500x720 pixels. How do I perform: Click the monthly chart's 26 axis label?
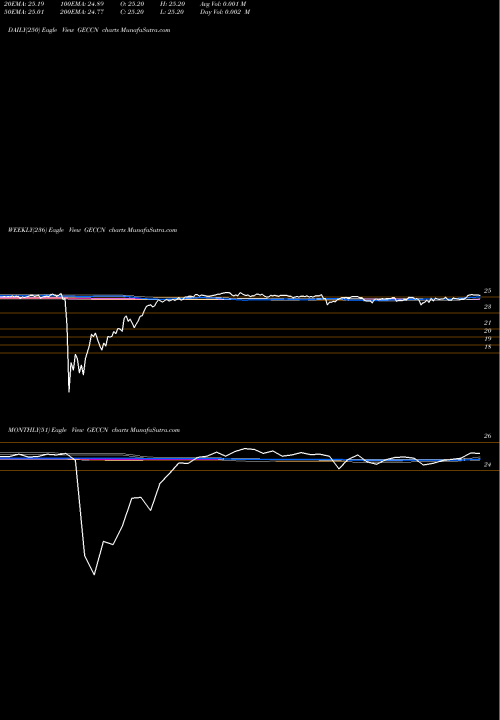[x=488, y=436]
